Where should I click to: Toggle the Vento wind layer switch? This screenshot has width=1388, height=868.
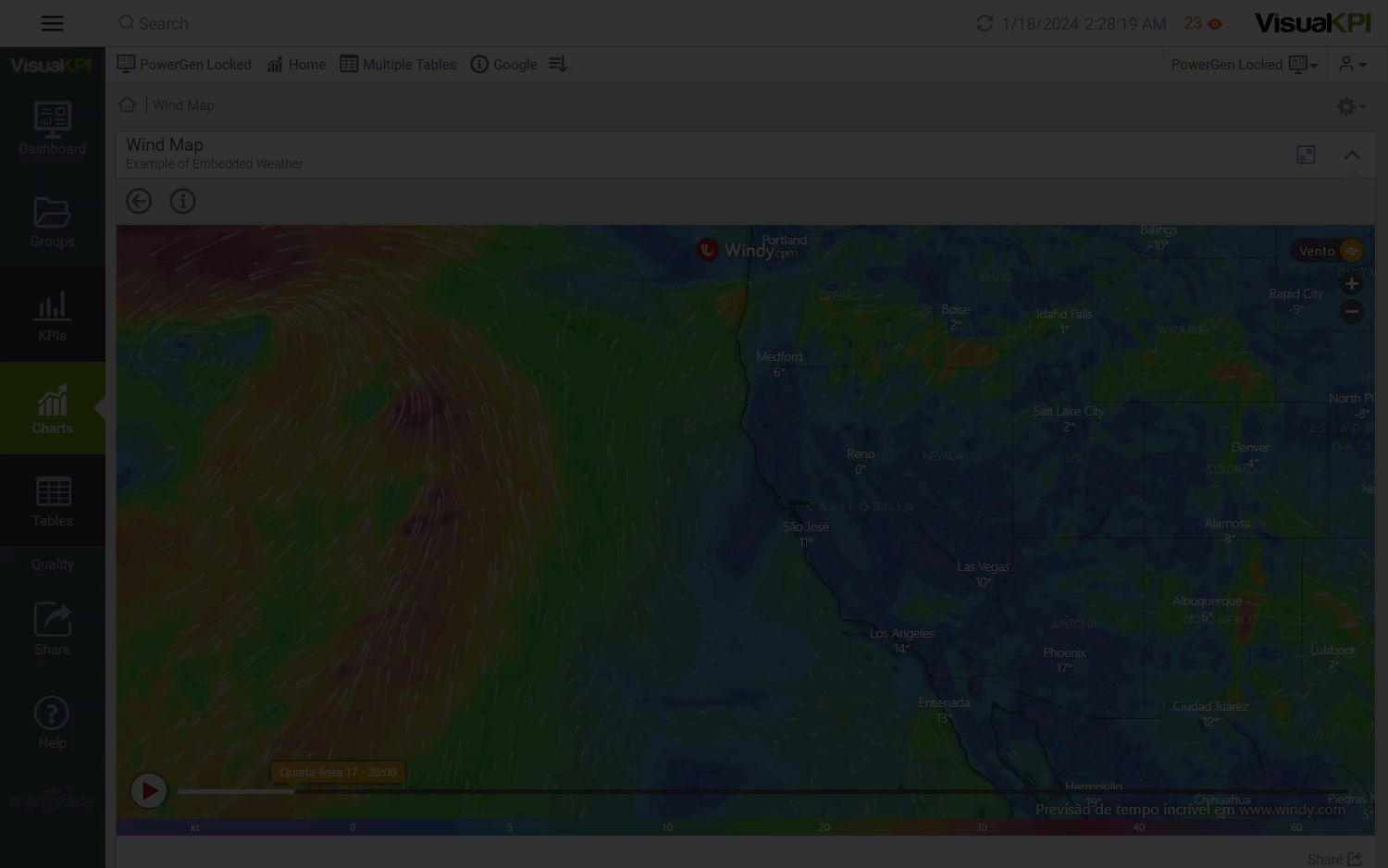[x=1351, y=251]
